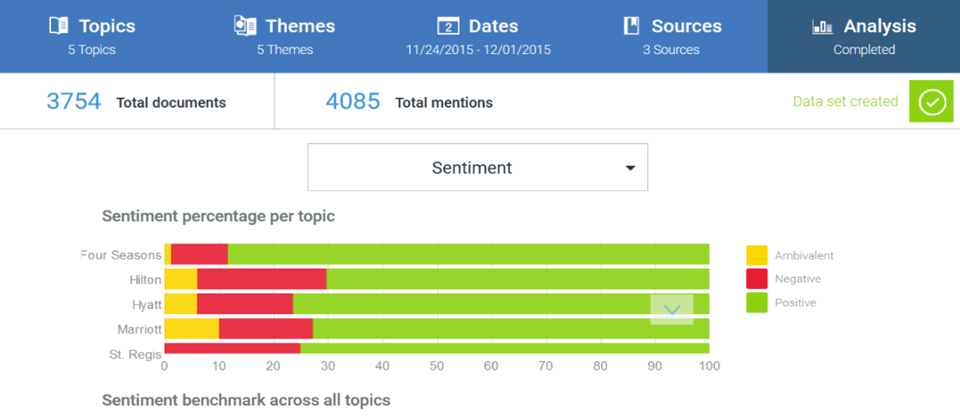Click the Total mentions label
The width and height of the screenshot is (960, 420).
point(444,103)
